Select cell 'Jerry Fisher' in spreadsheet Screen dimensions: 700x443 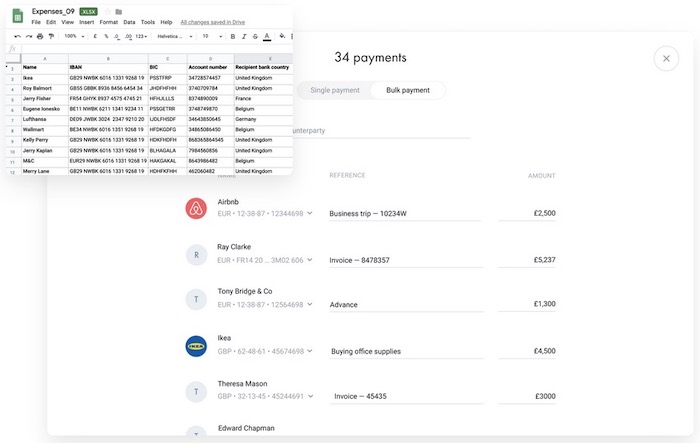(x=45, y=99)
